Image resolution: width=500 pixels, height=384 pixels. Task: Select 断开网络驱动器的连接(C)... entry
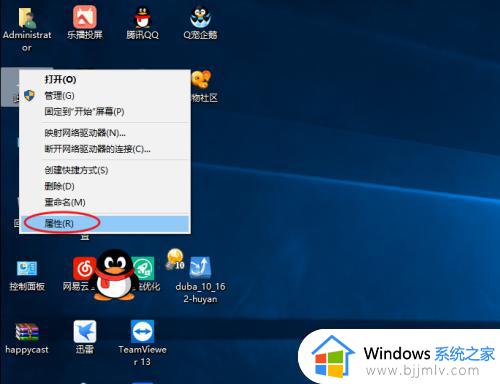point(105,149)
